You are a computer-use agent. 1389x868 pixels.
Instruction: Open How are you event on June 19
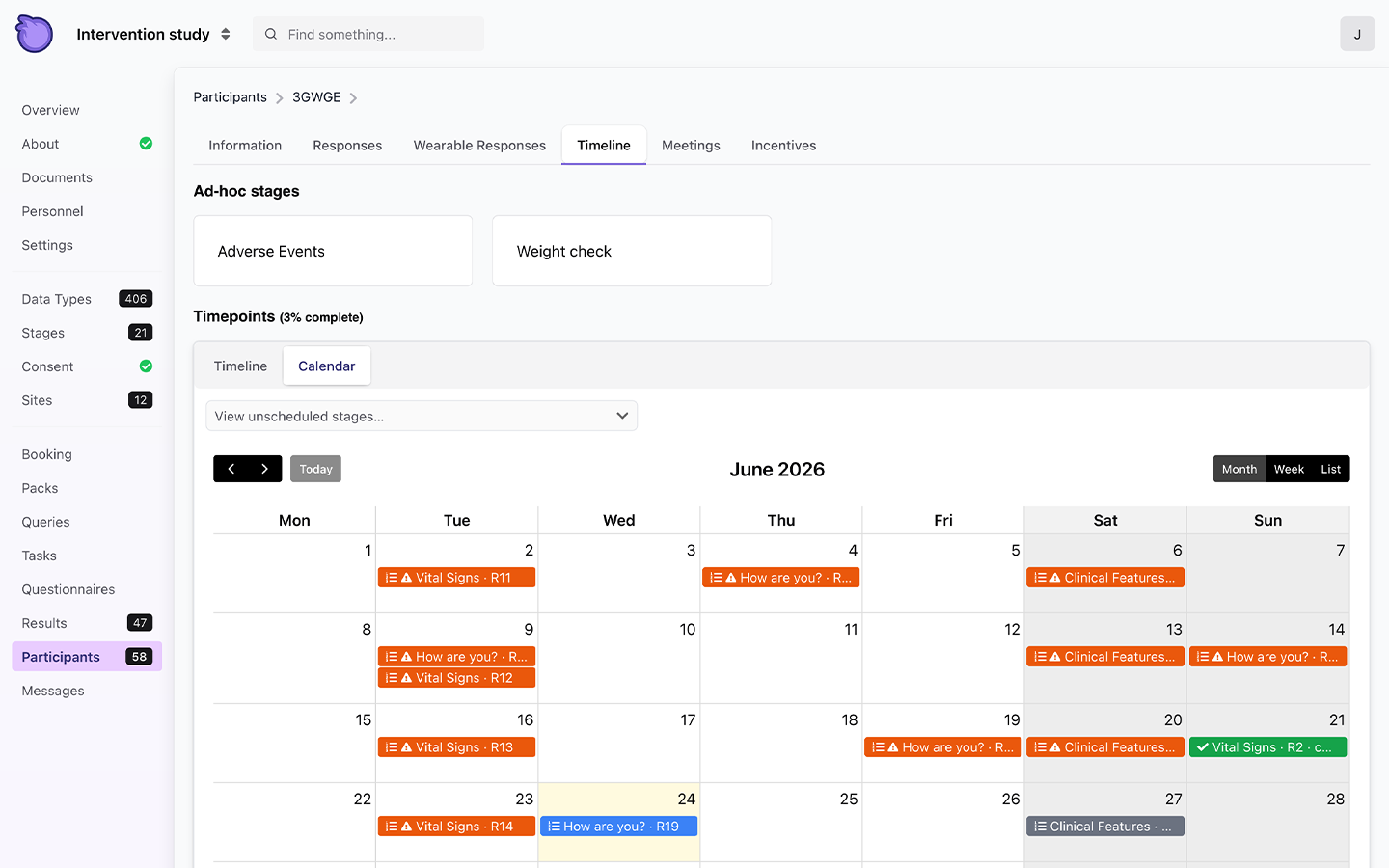point(942,747)
